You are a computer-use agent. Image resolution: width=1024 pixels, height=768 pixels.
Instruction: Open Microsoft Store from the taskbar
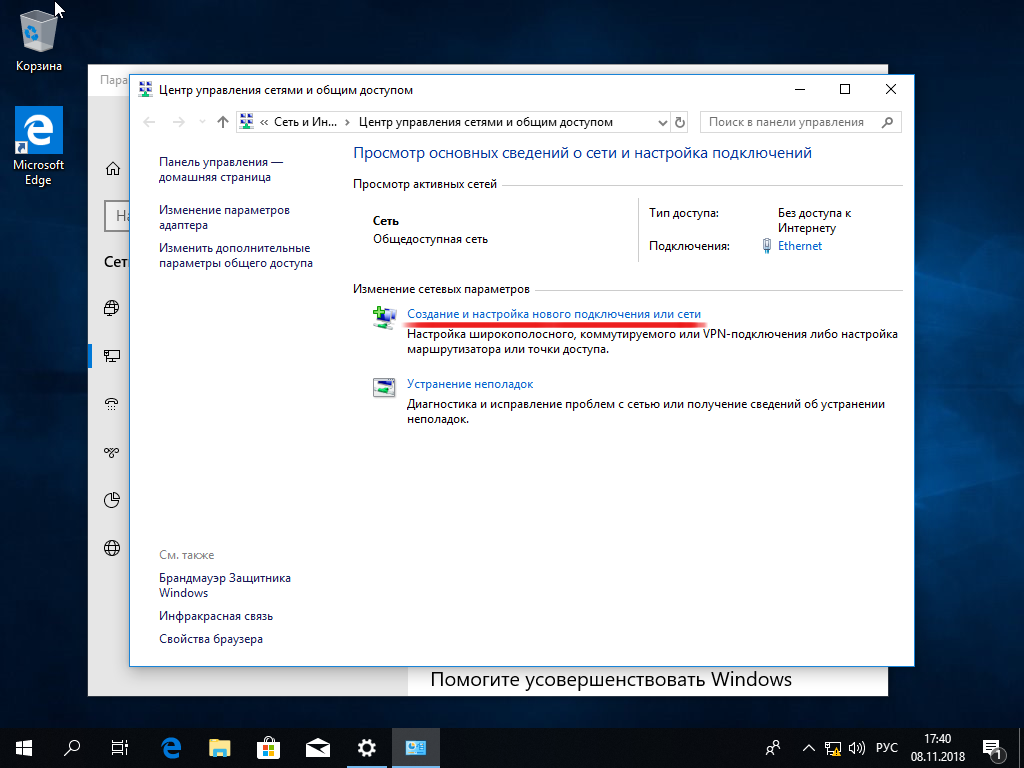[x=268, y=748]
